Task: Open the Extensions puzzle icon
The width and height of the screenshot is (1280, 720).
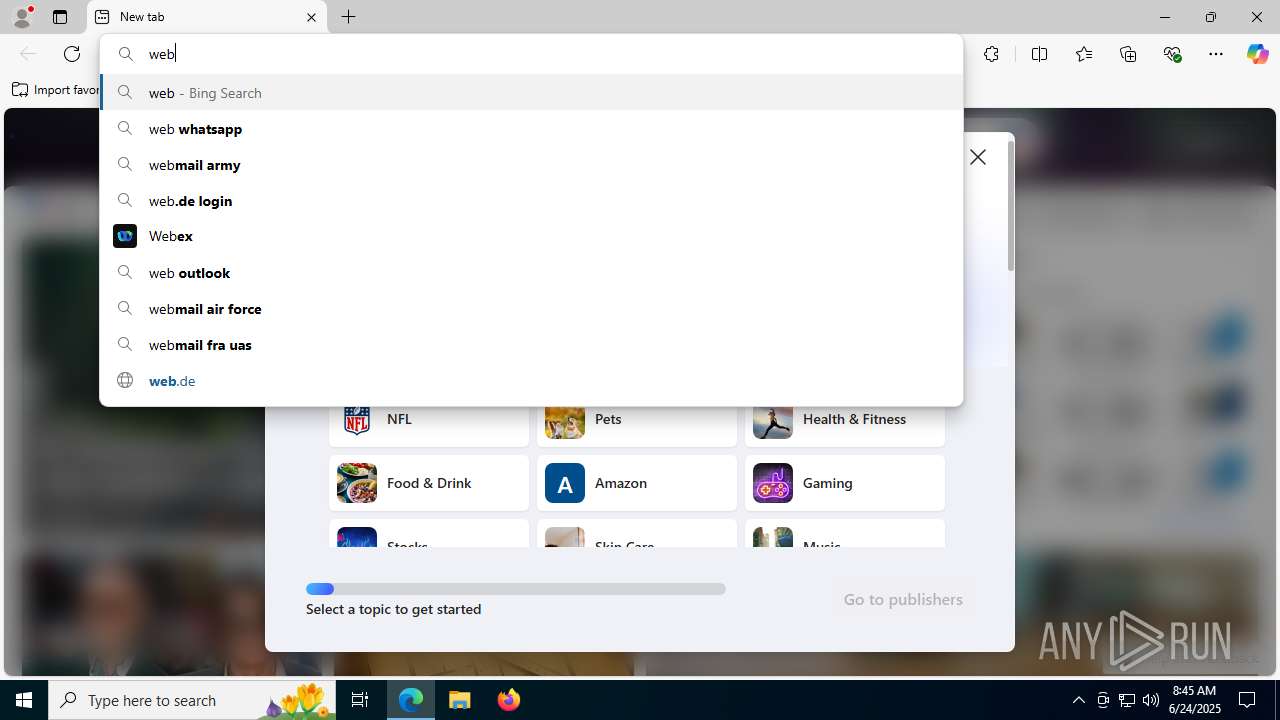Action: pyautogui.click(x=991, y=54)
